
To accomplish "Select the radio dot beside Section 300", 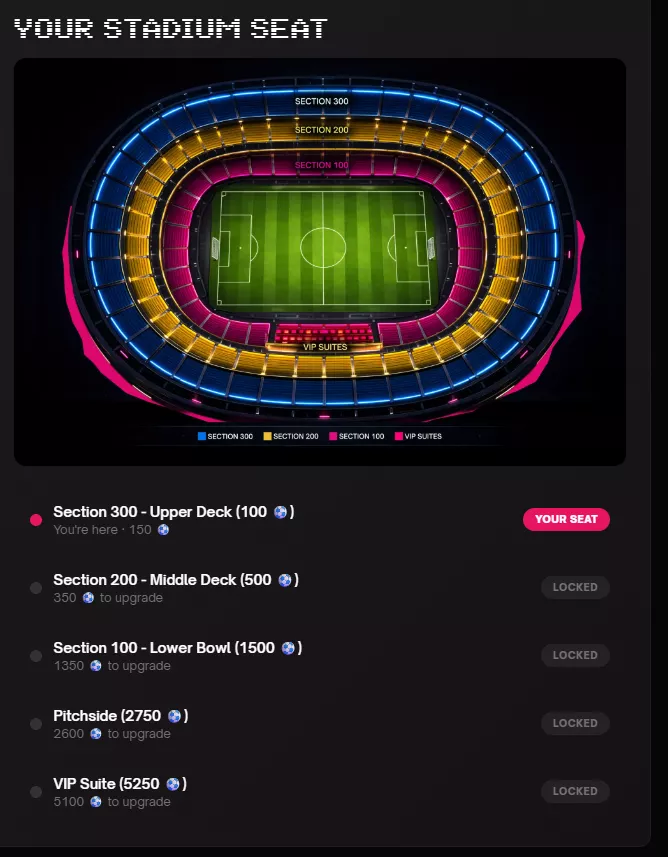I will pos(36,519).
